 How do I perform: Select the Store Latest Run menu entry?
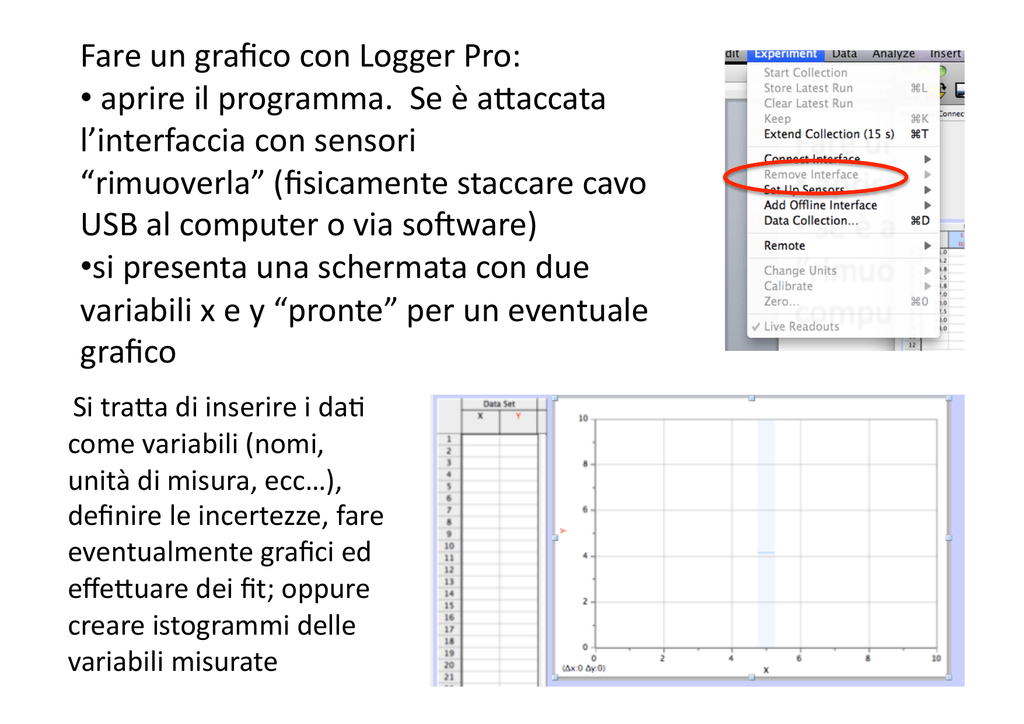coord(808,88)
